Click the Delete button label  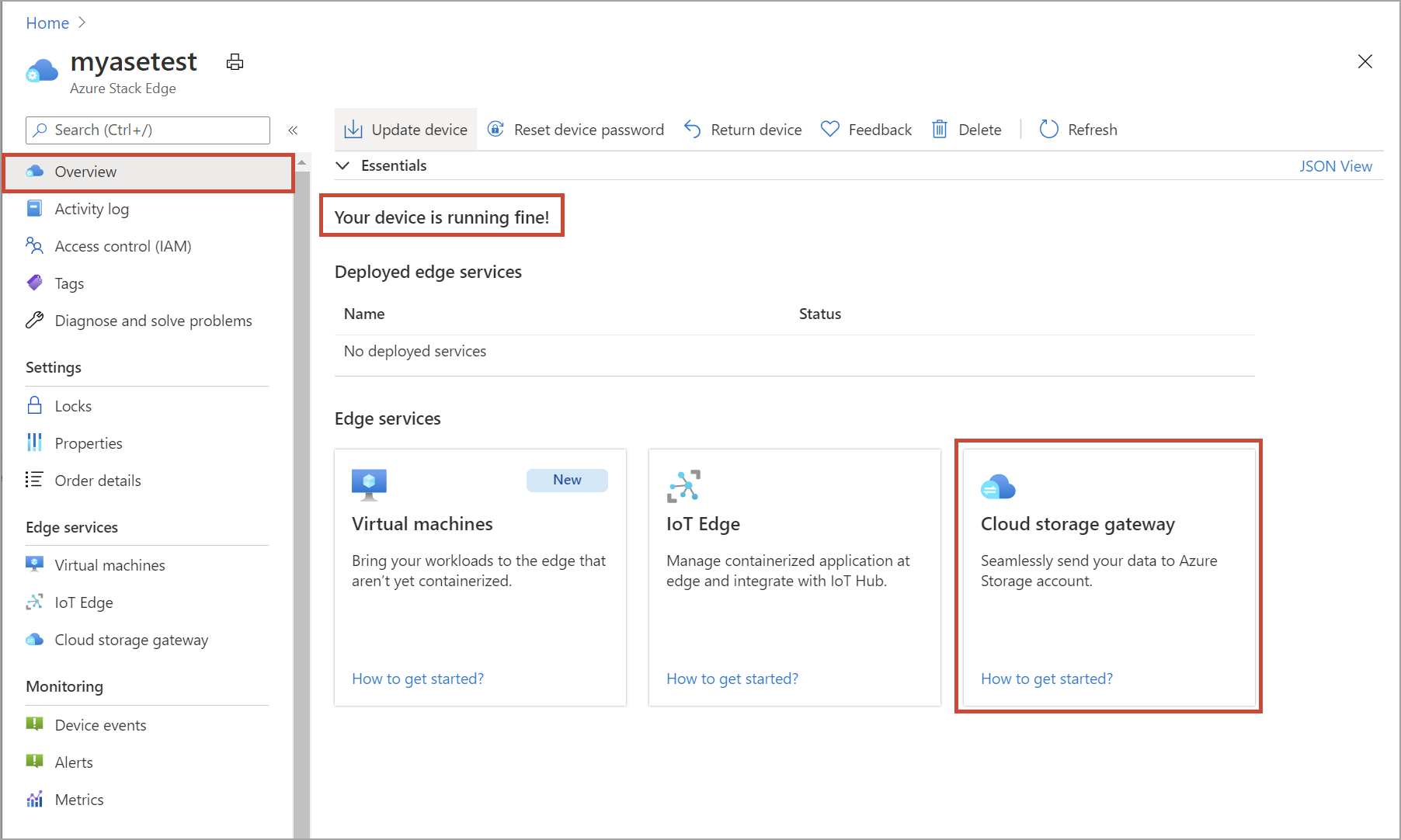click(x=980, y=130)
